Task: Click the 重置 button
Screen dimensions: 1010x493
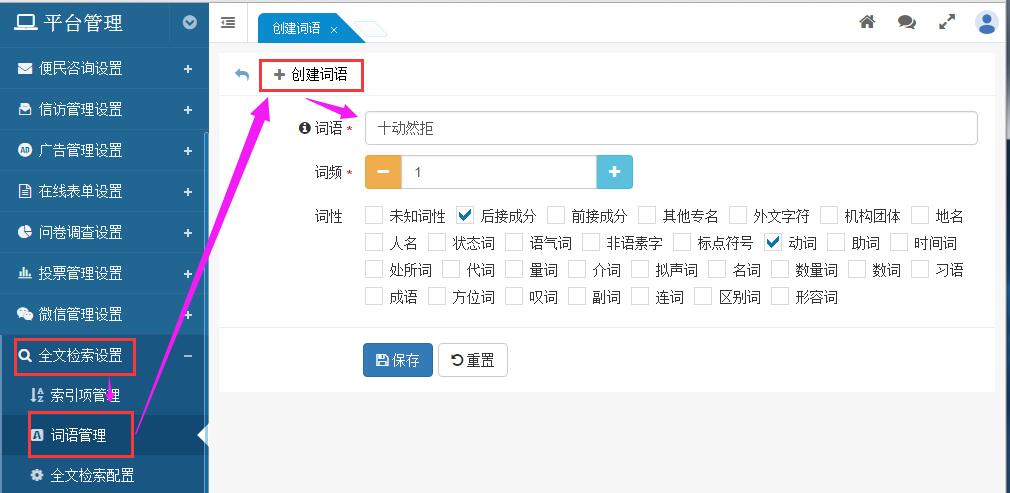Action: coord(473,360)
